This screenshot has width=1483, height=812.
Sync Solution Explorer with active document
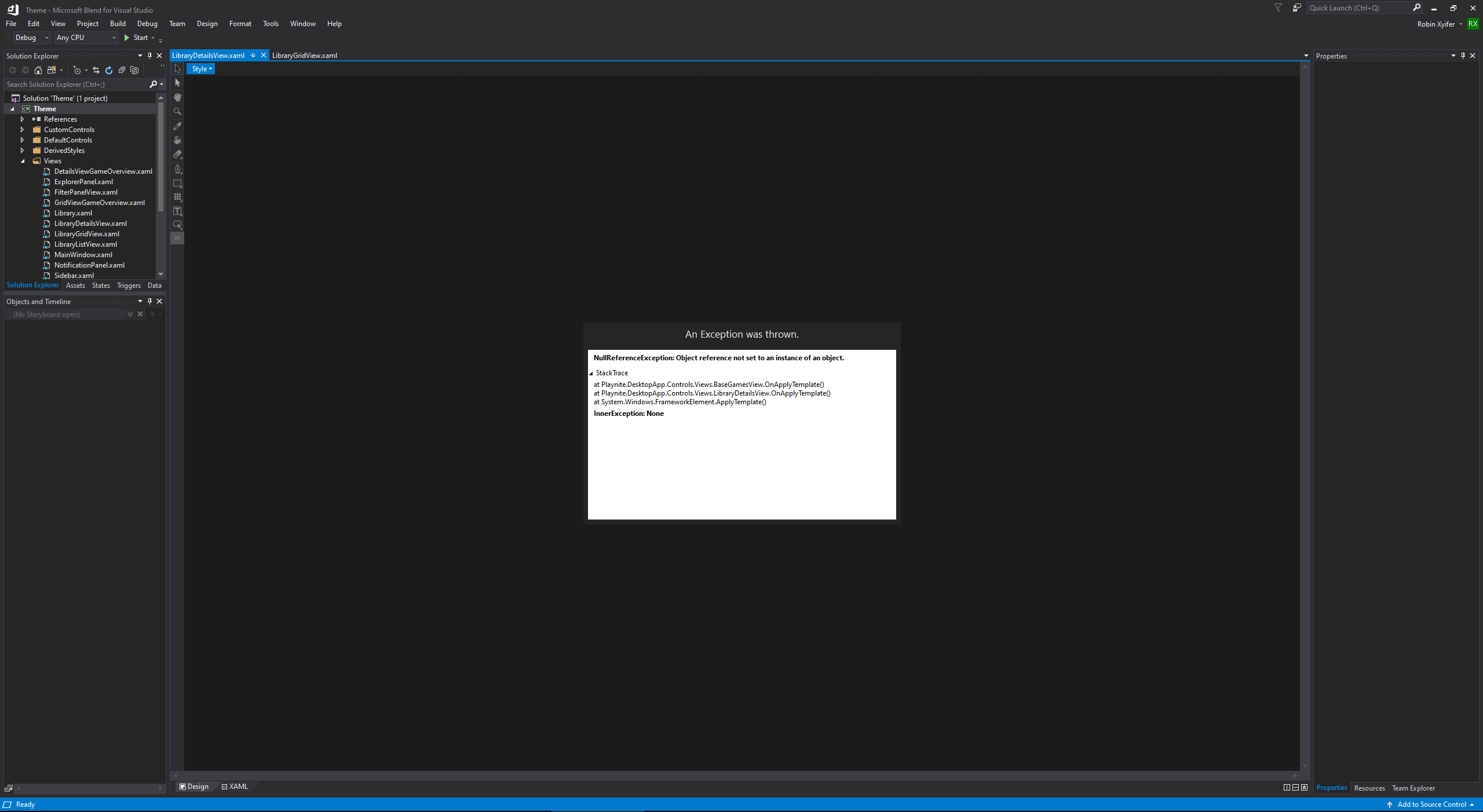(x=96, y=70)
